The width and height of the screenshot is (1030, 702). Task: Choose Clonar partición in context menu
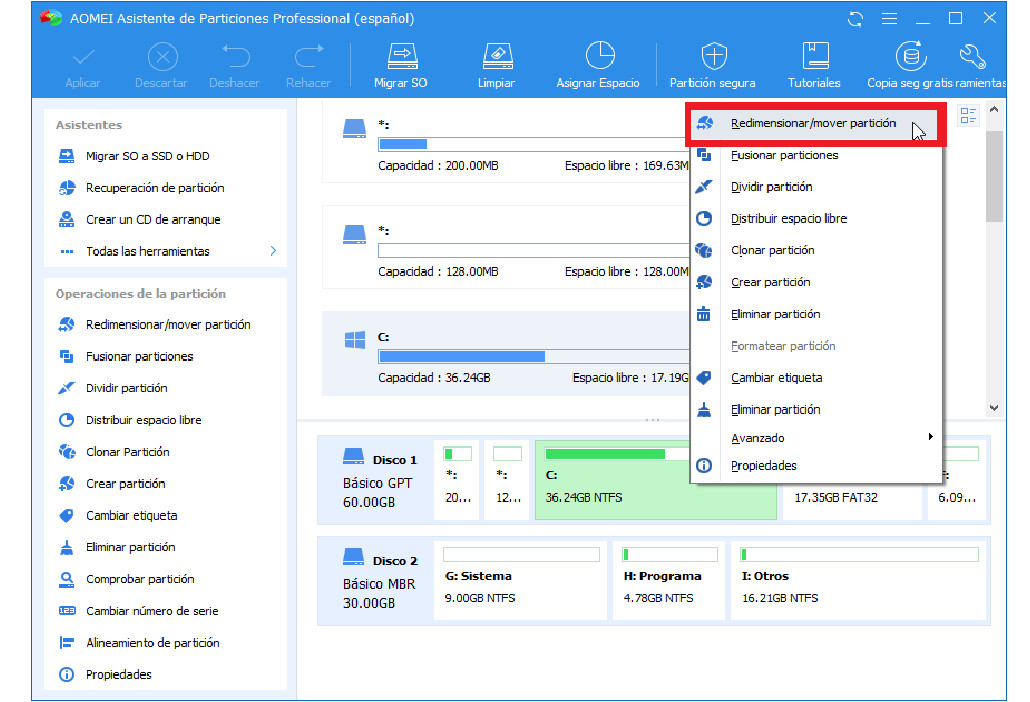[816, 250]
